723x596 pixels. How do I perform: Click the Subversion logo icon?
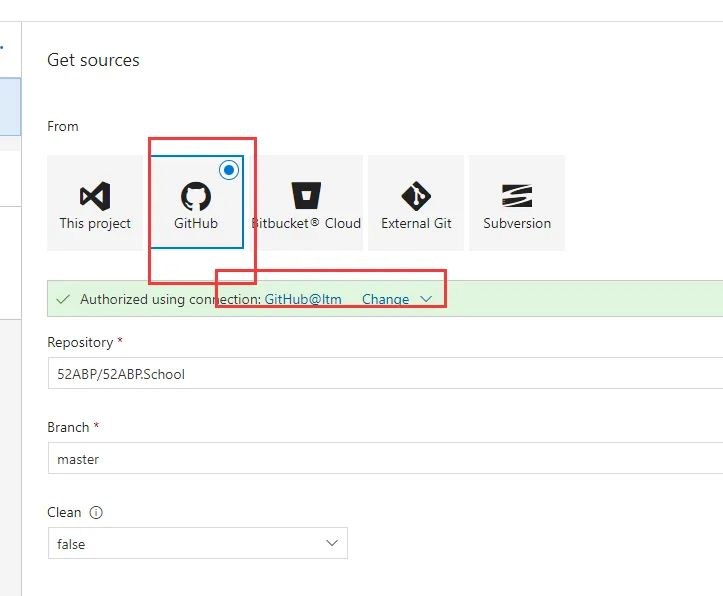(517, 195)
